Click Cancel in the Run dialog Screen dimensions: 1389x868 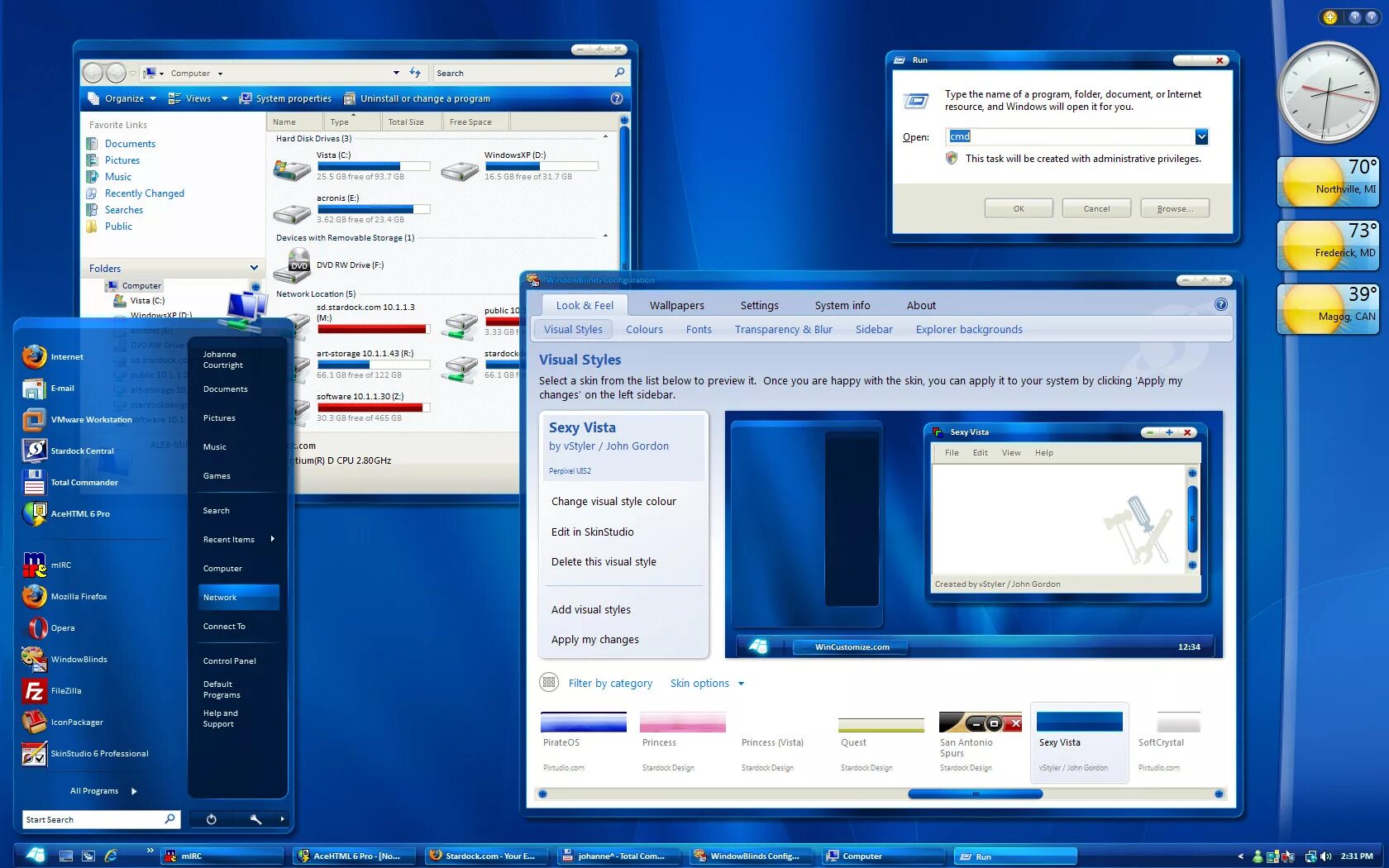(x=1096, y=208)
